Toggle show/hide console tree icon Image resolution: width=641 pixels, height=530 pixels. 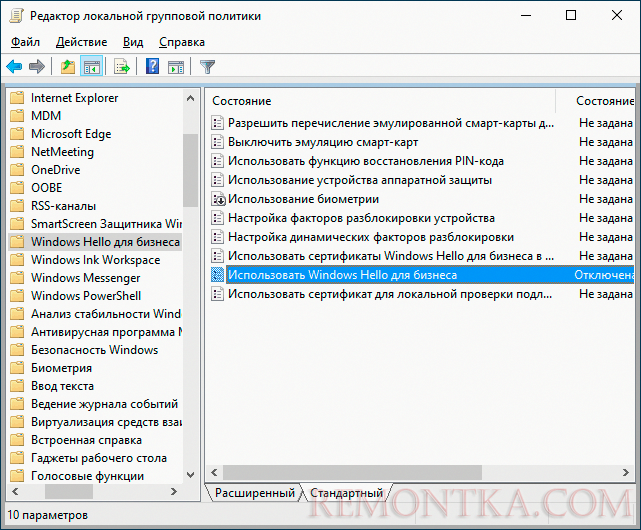pyautogui.click(x=92, y=66)
